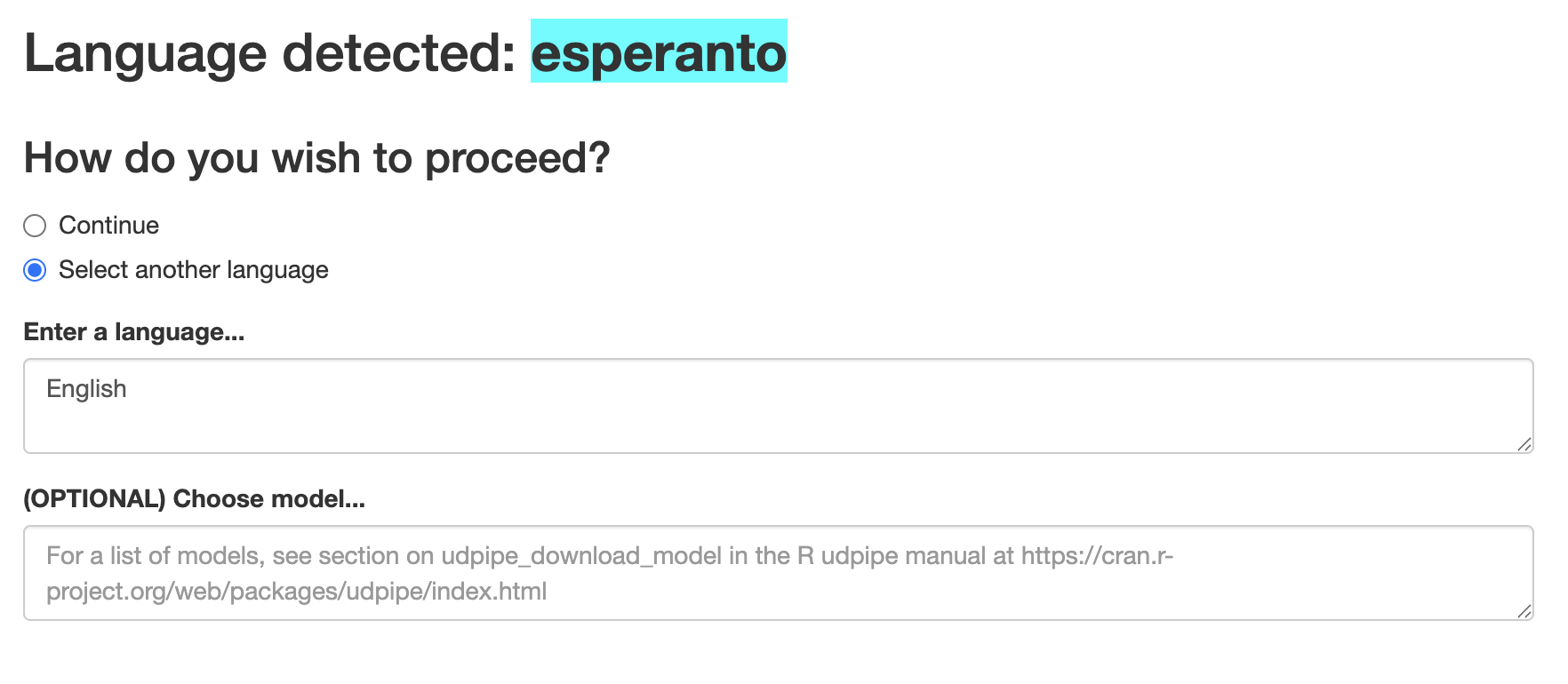
Task: Click the 'Select another language' label text
Action: (x=193, y=270)
